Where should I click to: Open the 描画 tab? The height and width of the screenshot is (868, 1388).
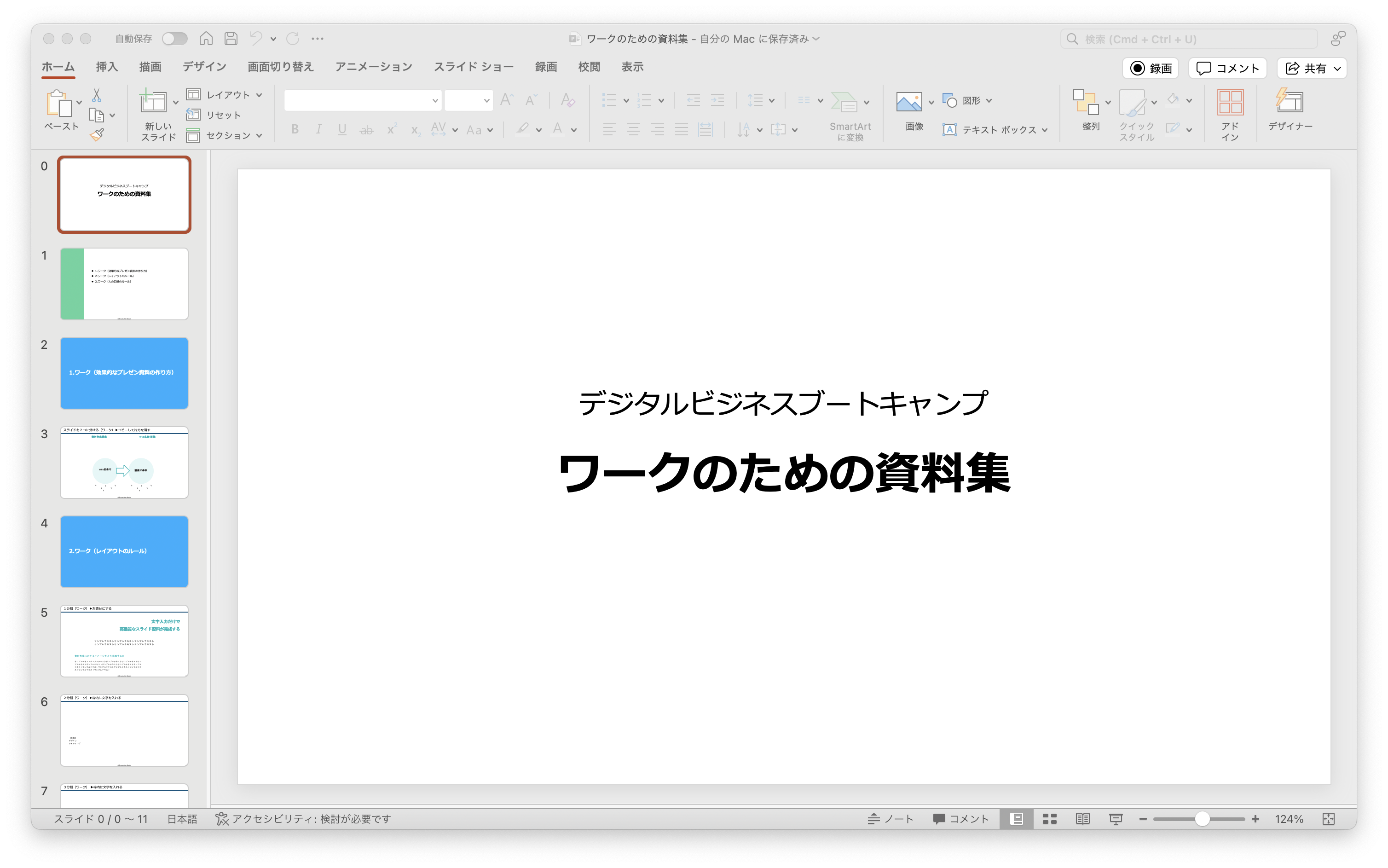tap(150, 67)
